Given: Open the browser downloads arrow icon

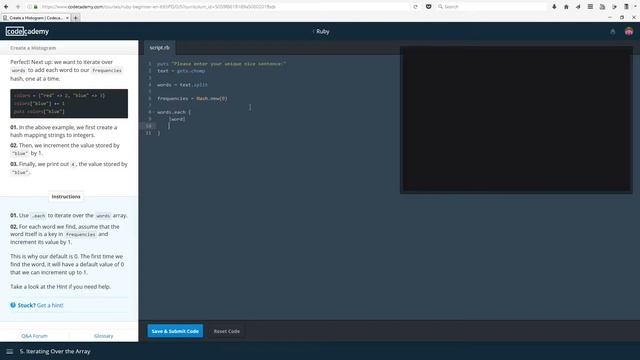Looking at the screenshot, I should 554,7.
